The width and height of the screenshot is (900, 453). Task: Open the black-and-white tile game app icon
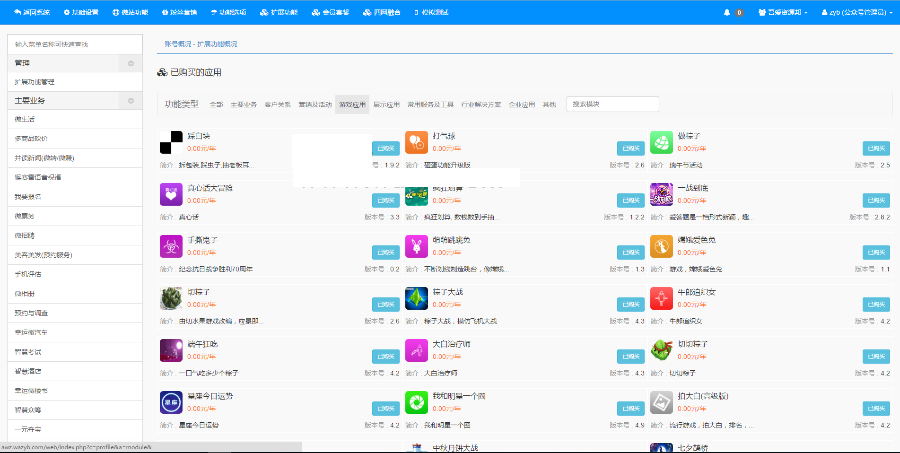click(x=171, y=142)
